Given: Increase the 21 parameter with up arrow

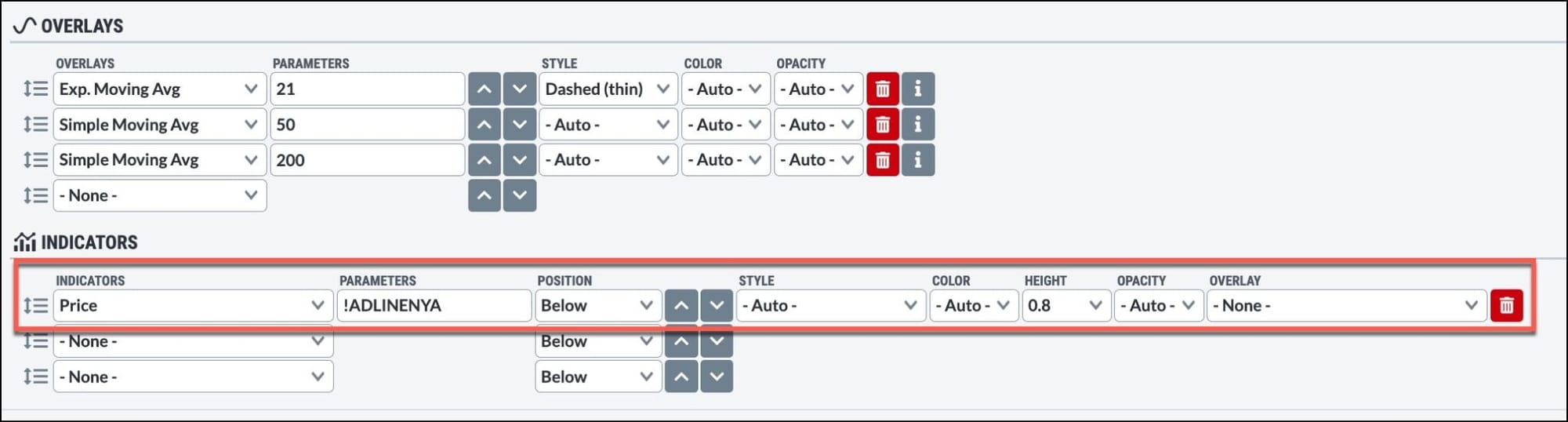Looking at the screenshot, I should click(485, 89).
